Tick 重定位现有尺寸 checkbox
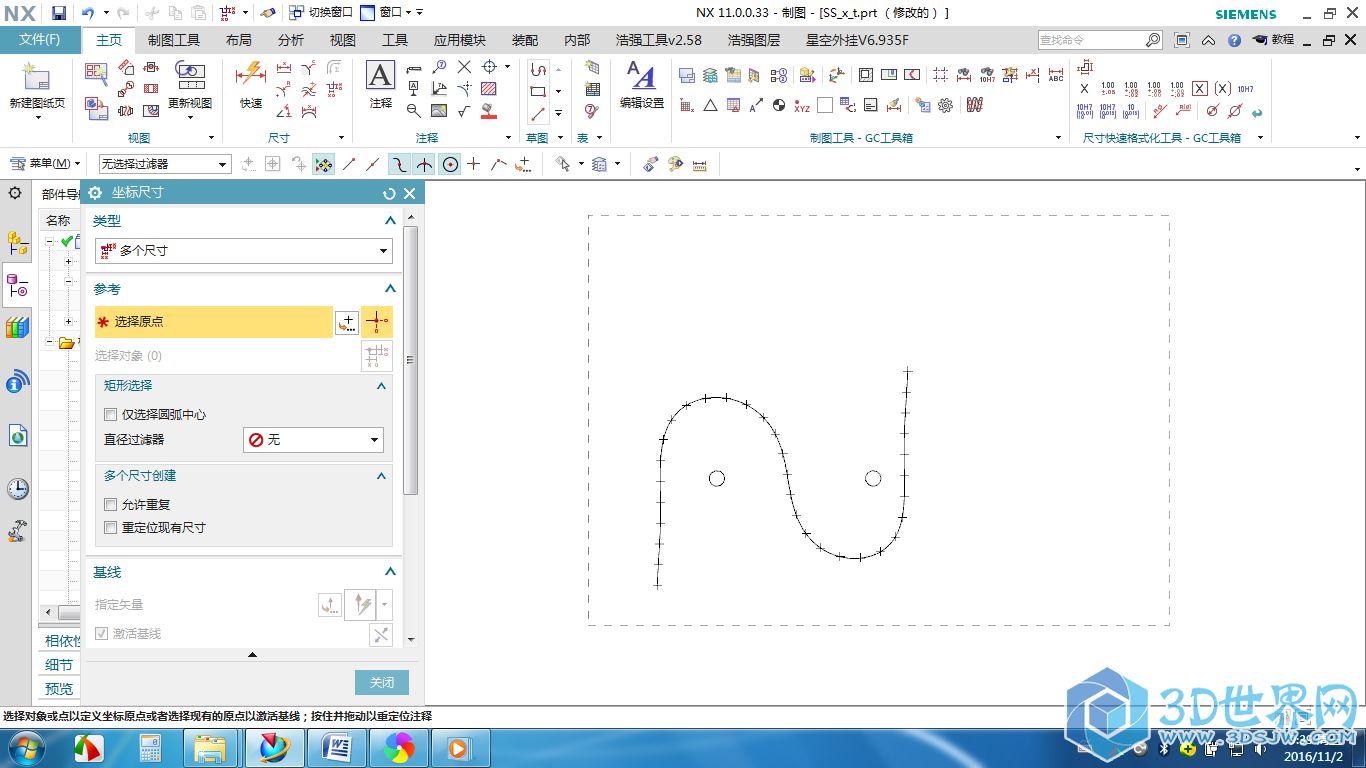This screenshot has height=768, width=1366. pos(111,527)
